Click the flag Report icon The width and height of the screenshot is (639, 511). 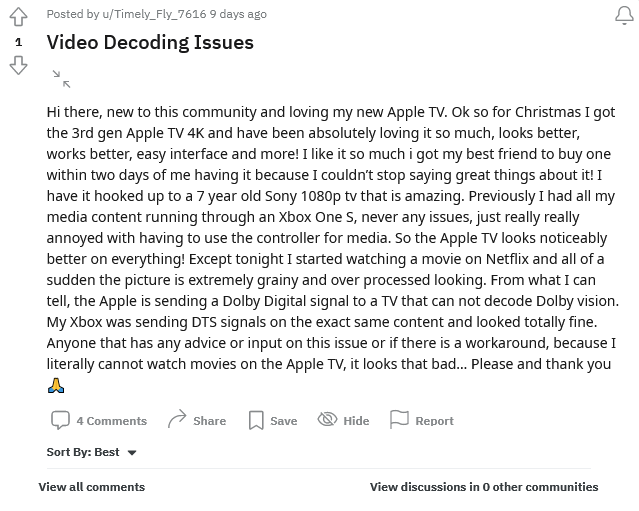[x=399, y=419]
